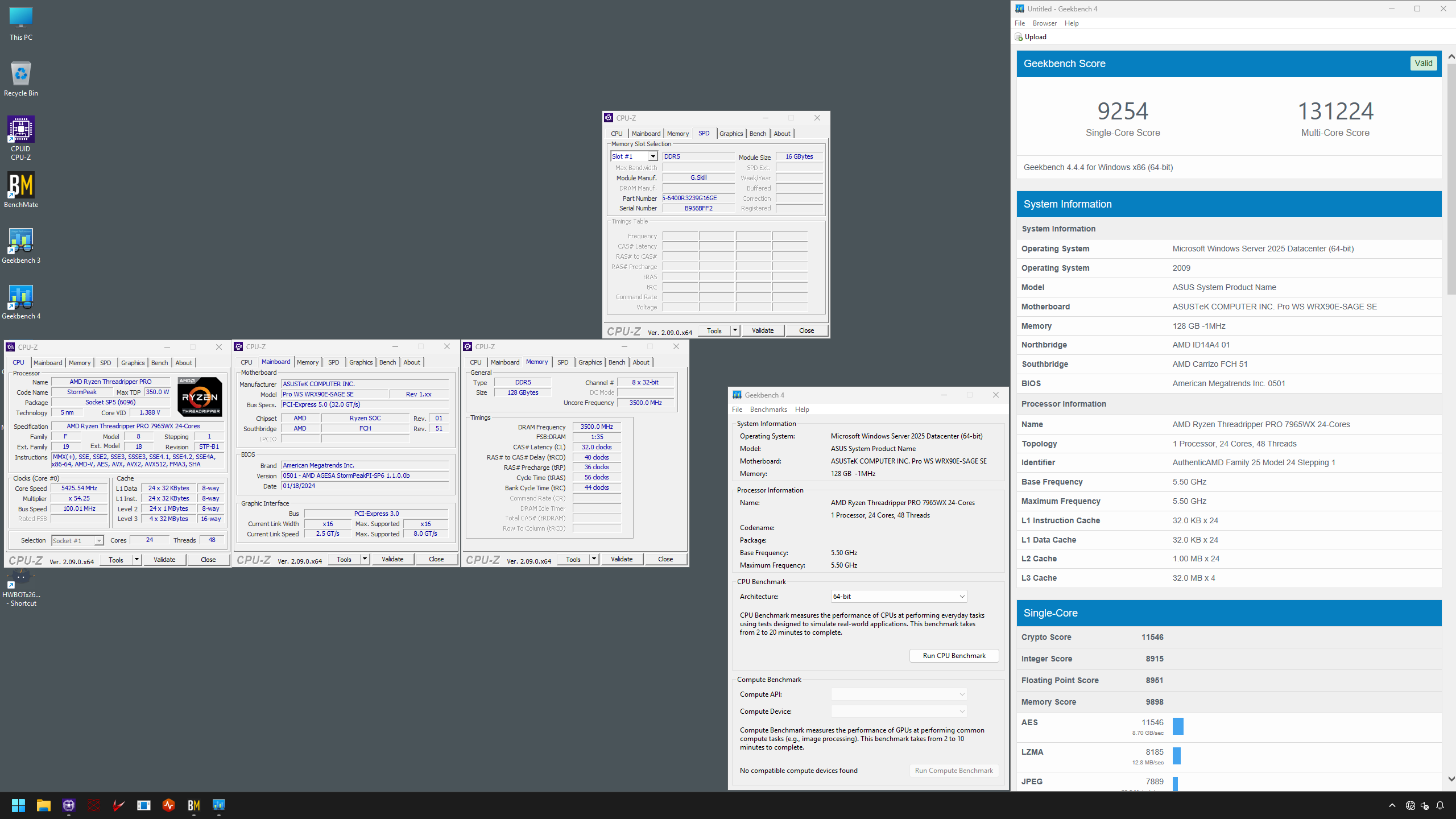Open File menu in Untitled - Geekbench 4
Screen dimensions: 1456x819
1020,23
